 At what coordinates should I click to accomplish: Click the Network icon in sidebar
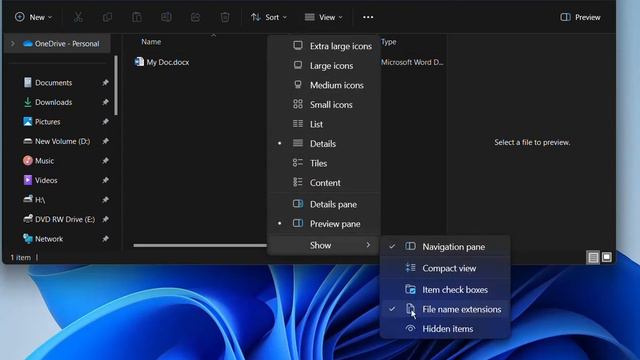(x=27, y=239)
